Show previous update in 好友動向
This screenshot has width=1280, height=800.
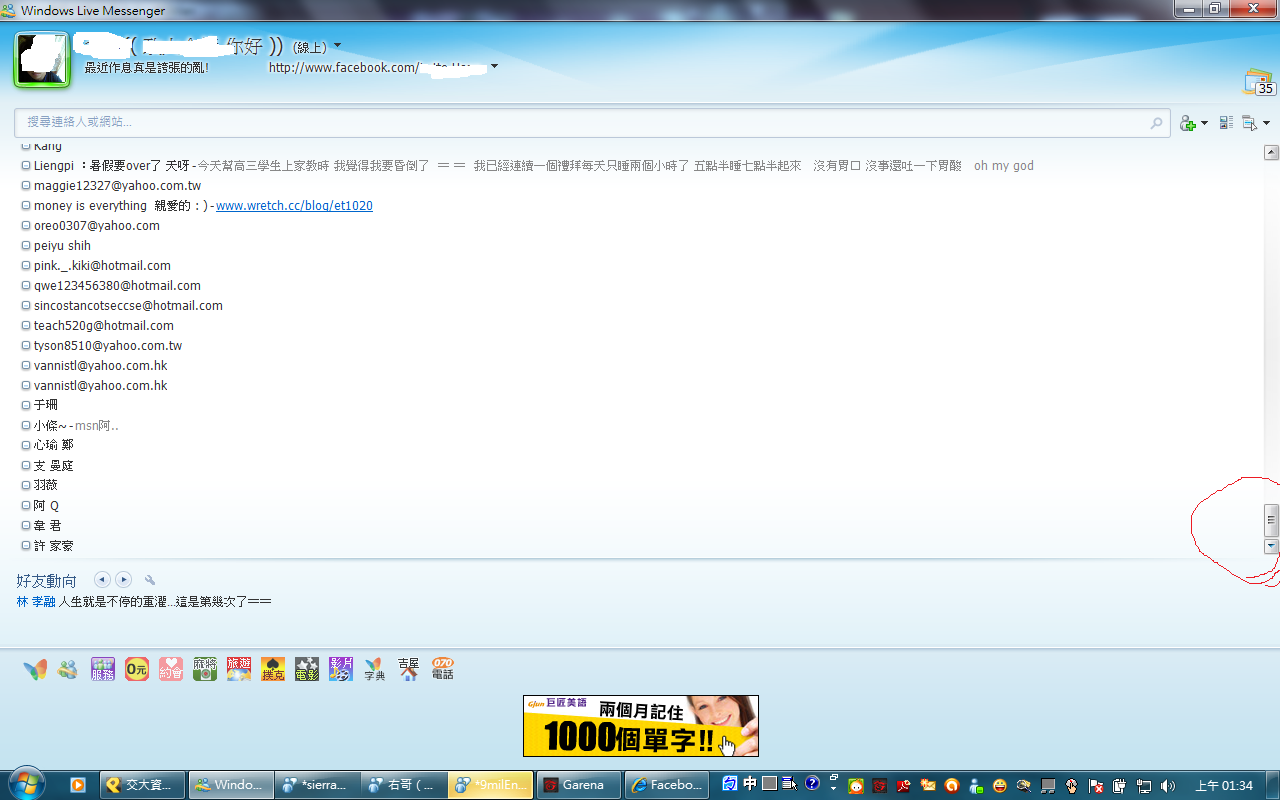coord(102,580)
